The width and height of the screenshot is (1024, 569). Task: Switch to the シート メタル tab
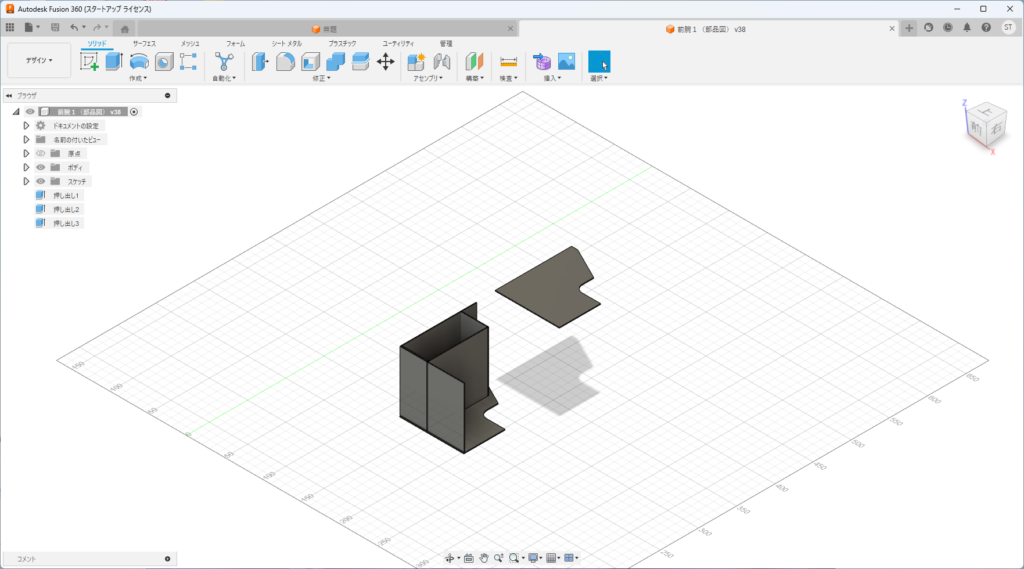287,44
